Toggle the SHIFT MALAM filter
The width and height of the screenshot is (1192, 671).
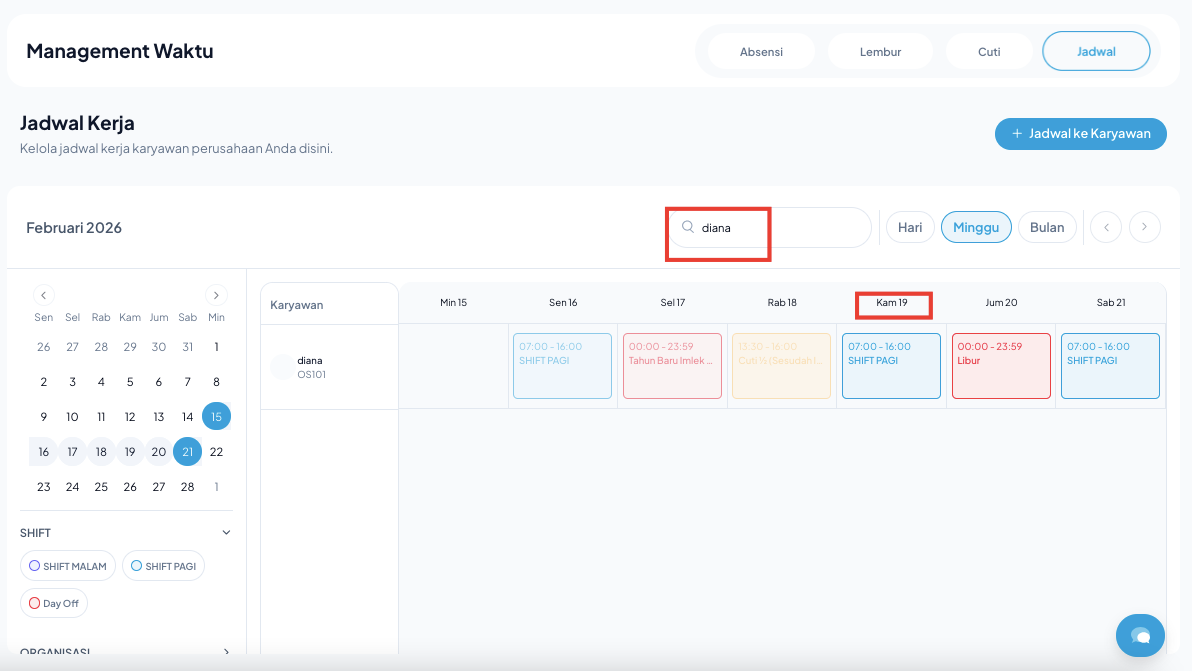click(68, 566)
